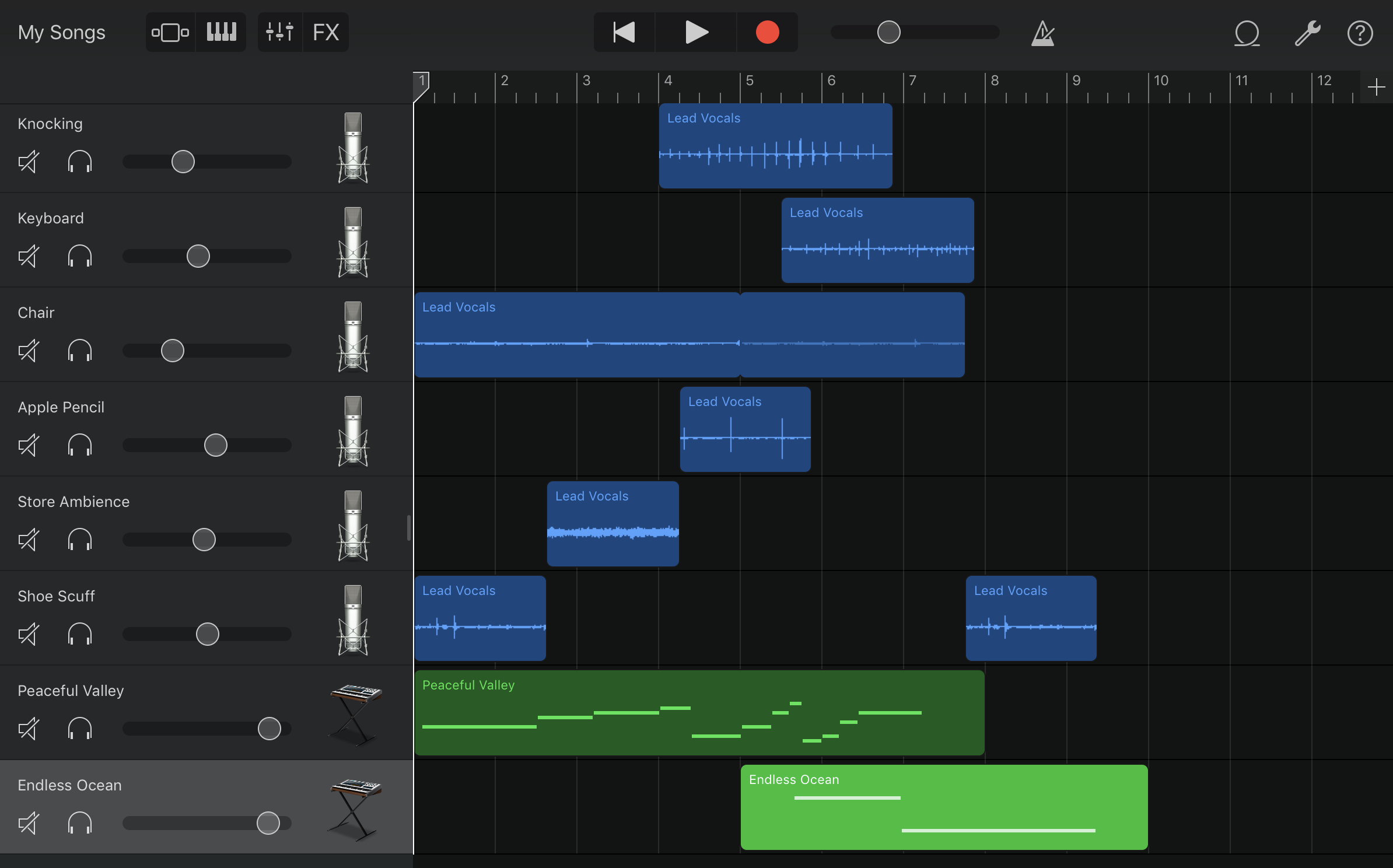Open the help question mark
The height and width of the screenshot is (868, 1393).
click(1360, 33)
